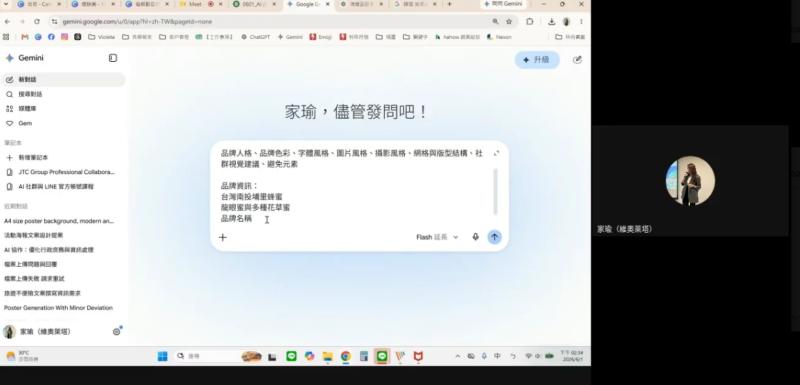
Task: Open chat A4 size poster background
Action: point(59,221)
